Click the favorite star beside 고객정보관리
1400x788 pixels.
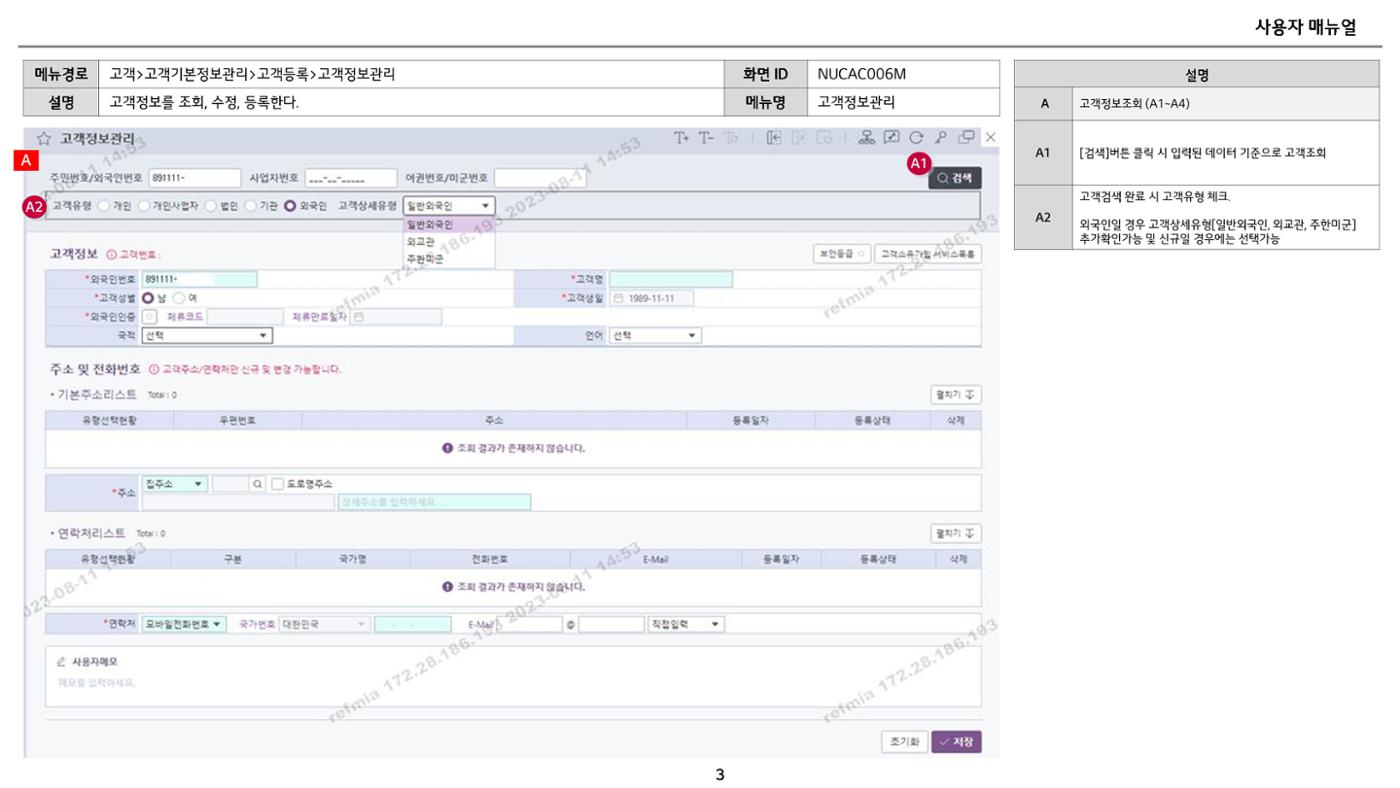pos(43,139)
